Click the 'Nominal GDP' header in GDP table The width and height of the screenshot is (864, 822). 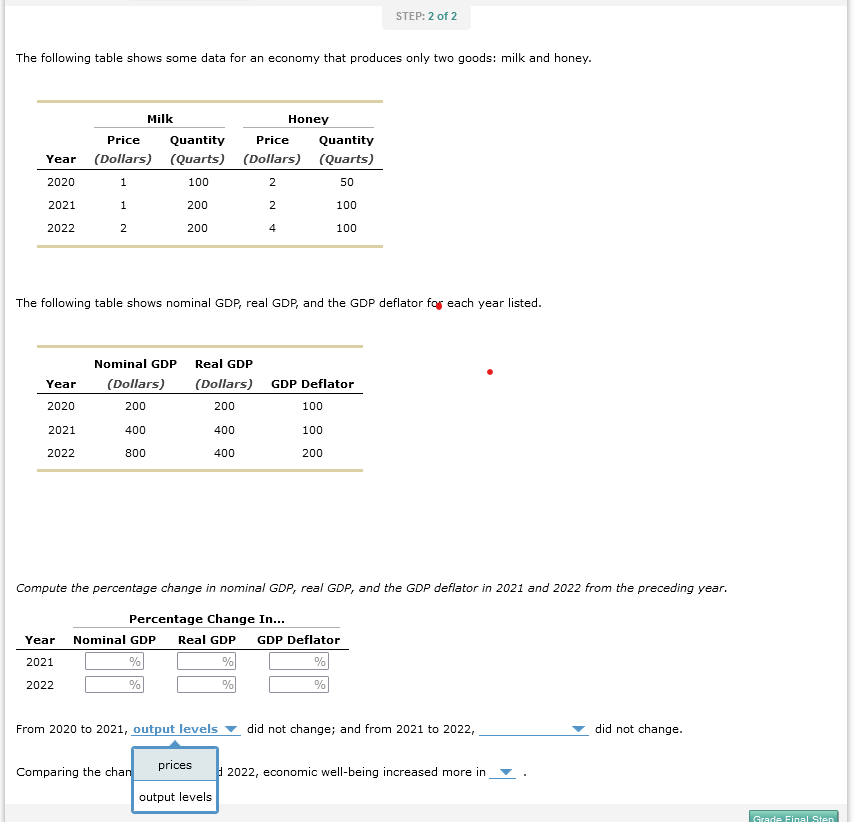(136, 364)
